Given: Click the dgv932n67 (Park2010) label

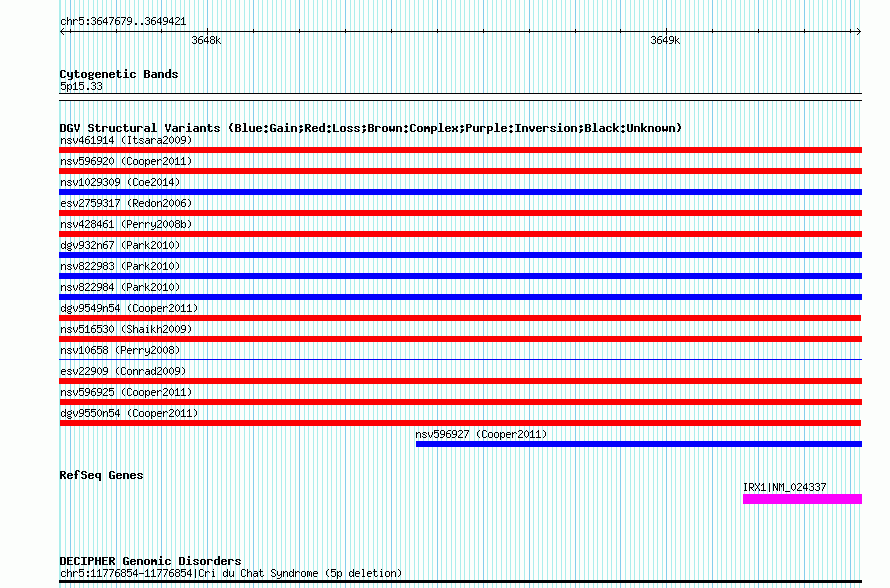Looking at the screenshot, I should (x=120, y=245).
